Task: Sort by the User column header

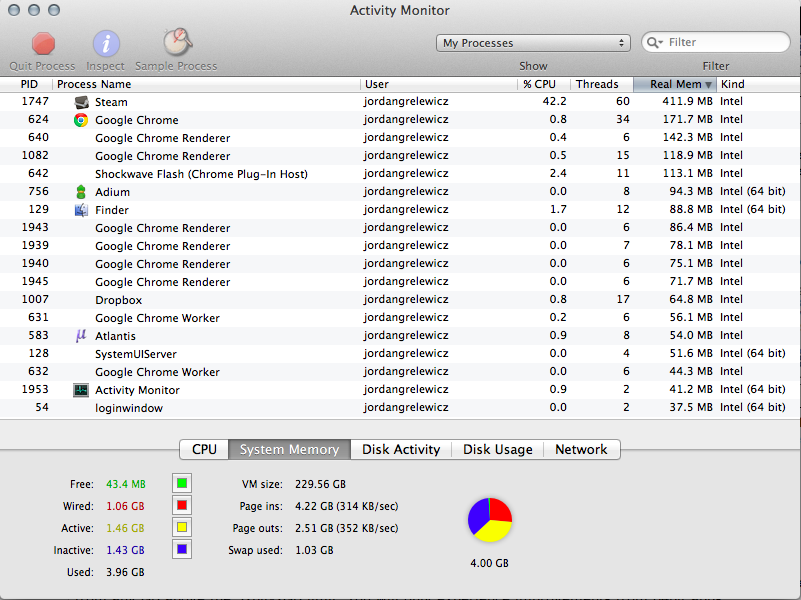Action: 439,84
